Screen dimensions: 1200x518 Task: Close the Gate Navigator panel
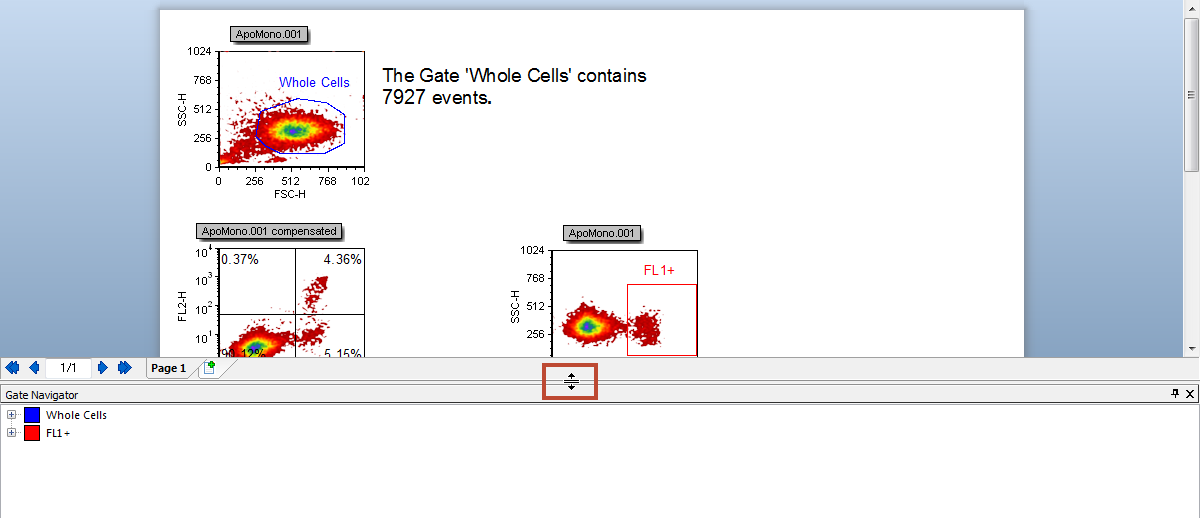click(1190, 394)
